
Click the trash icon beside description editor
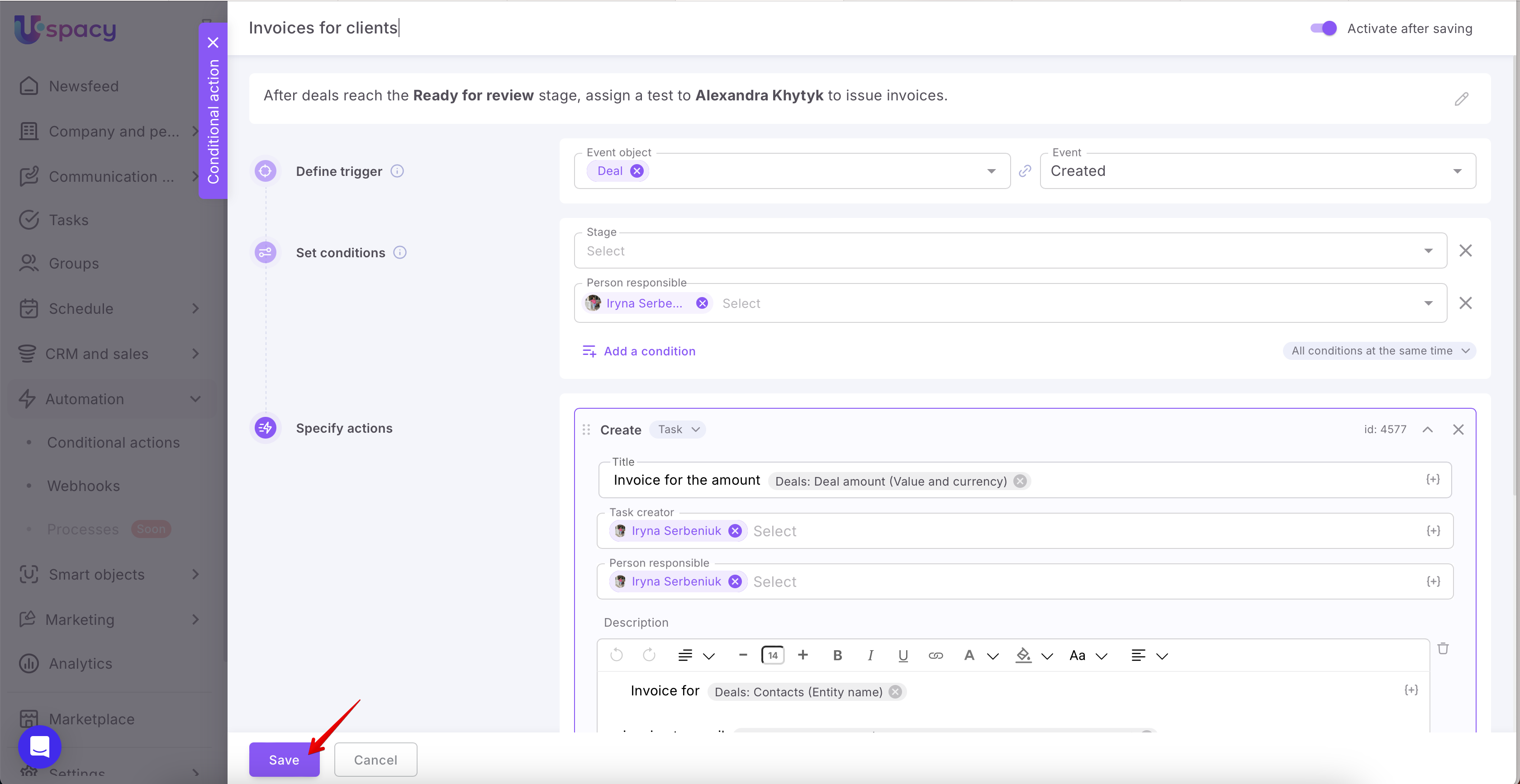[x=1443, y=648]
